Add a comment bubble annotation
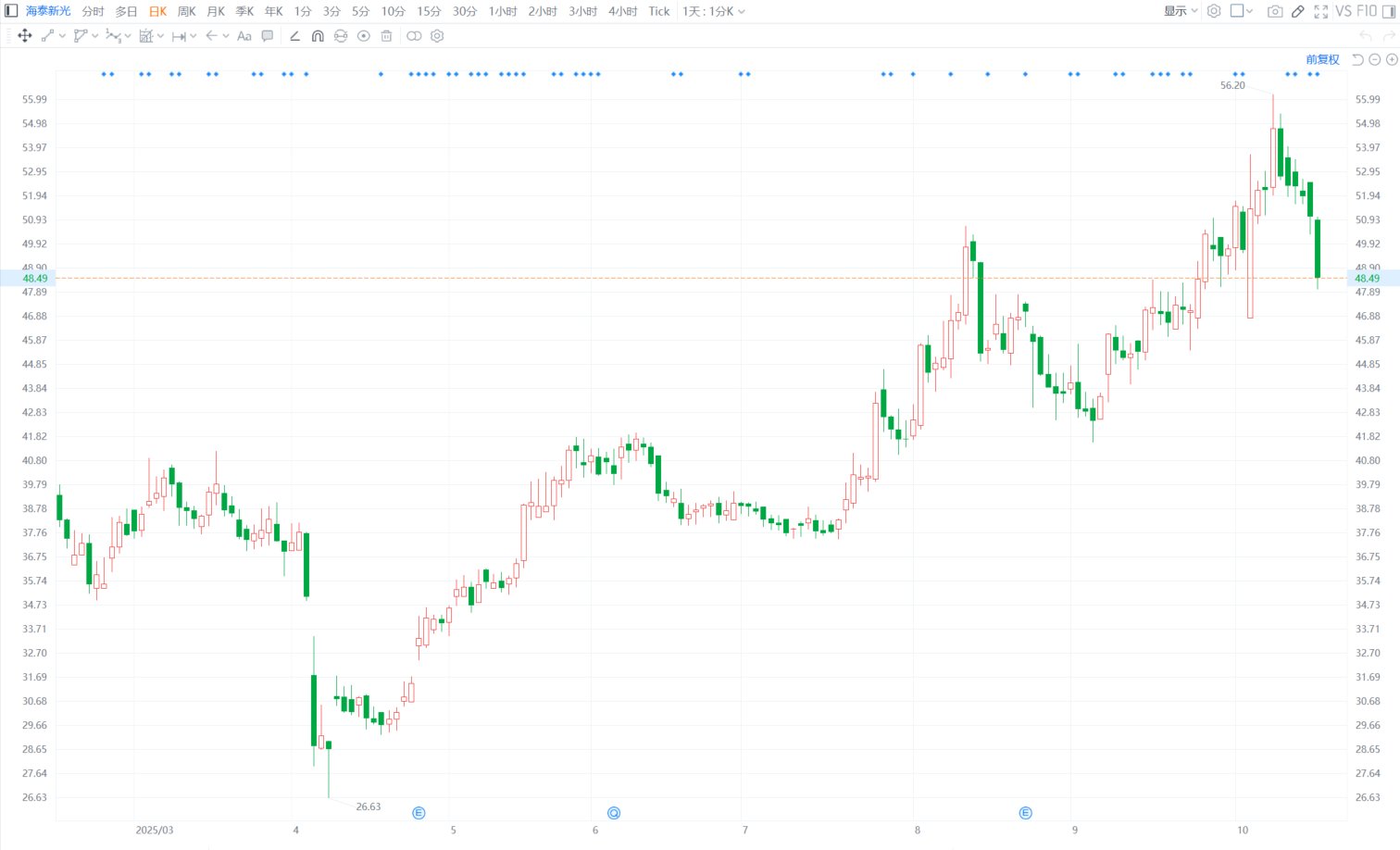Screen dimensions: 1400x850 point(268,36)
